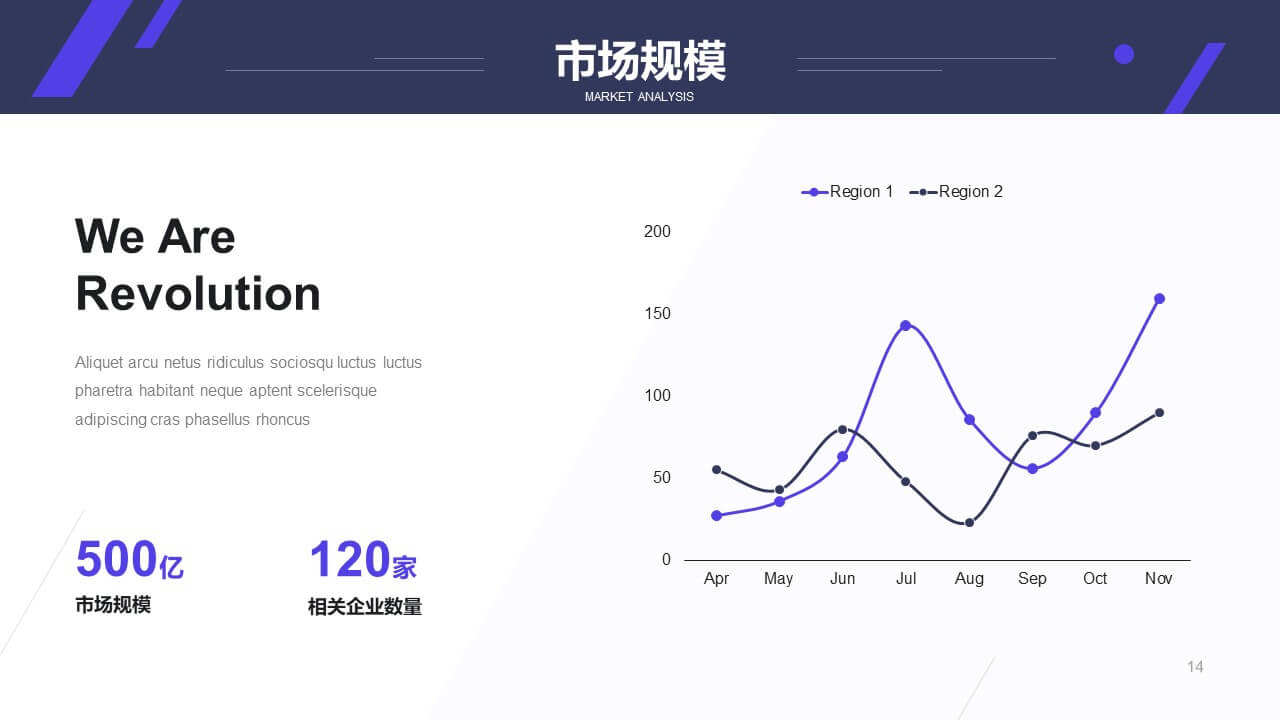Select the Jul axis label
Image resolution: width=1280 pixels, height=720 pixels.
(906, 579)
